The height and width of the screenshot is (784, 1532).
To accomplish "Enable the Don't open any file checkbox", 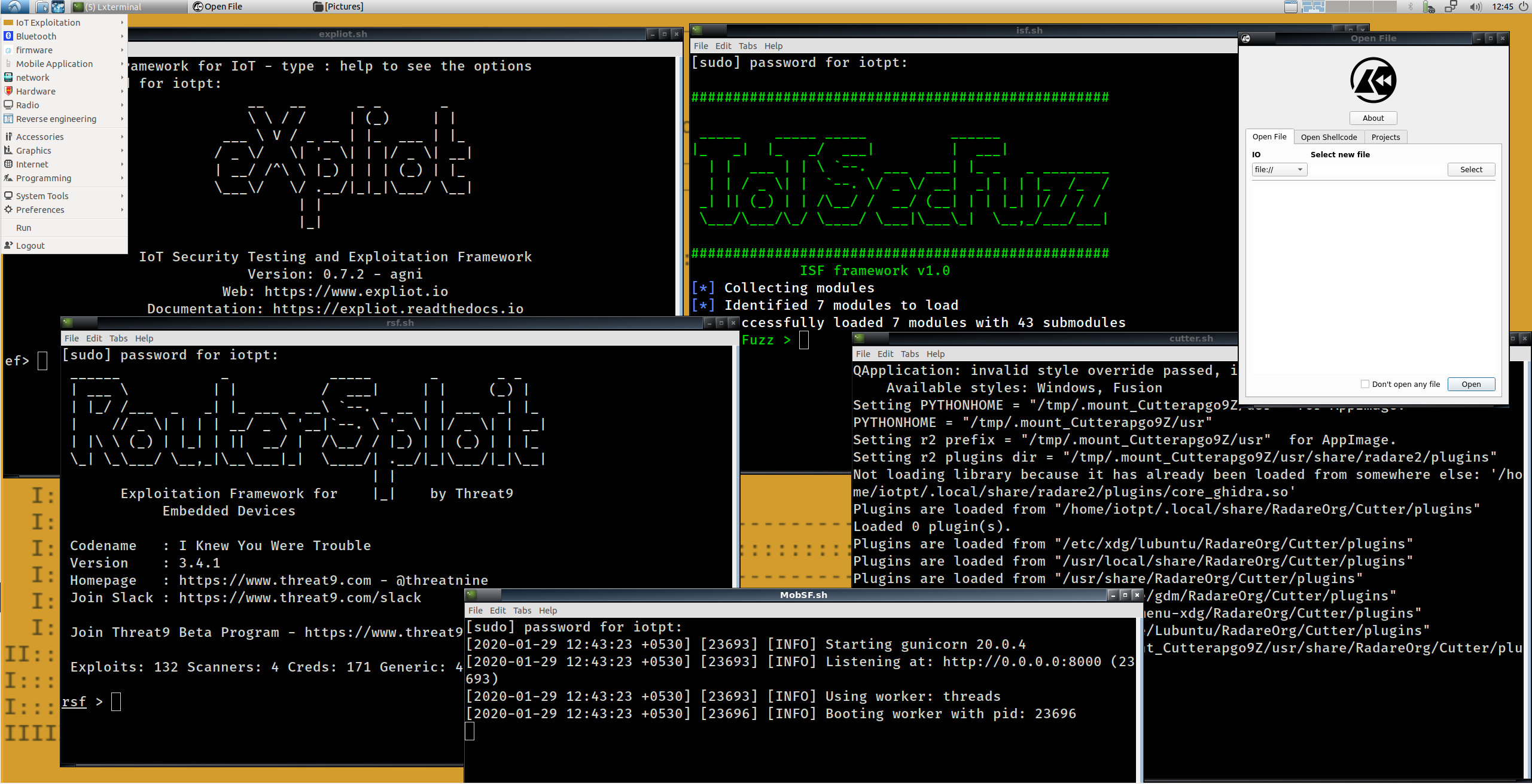I will [x=1365, y=384].
